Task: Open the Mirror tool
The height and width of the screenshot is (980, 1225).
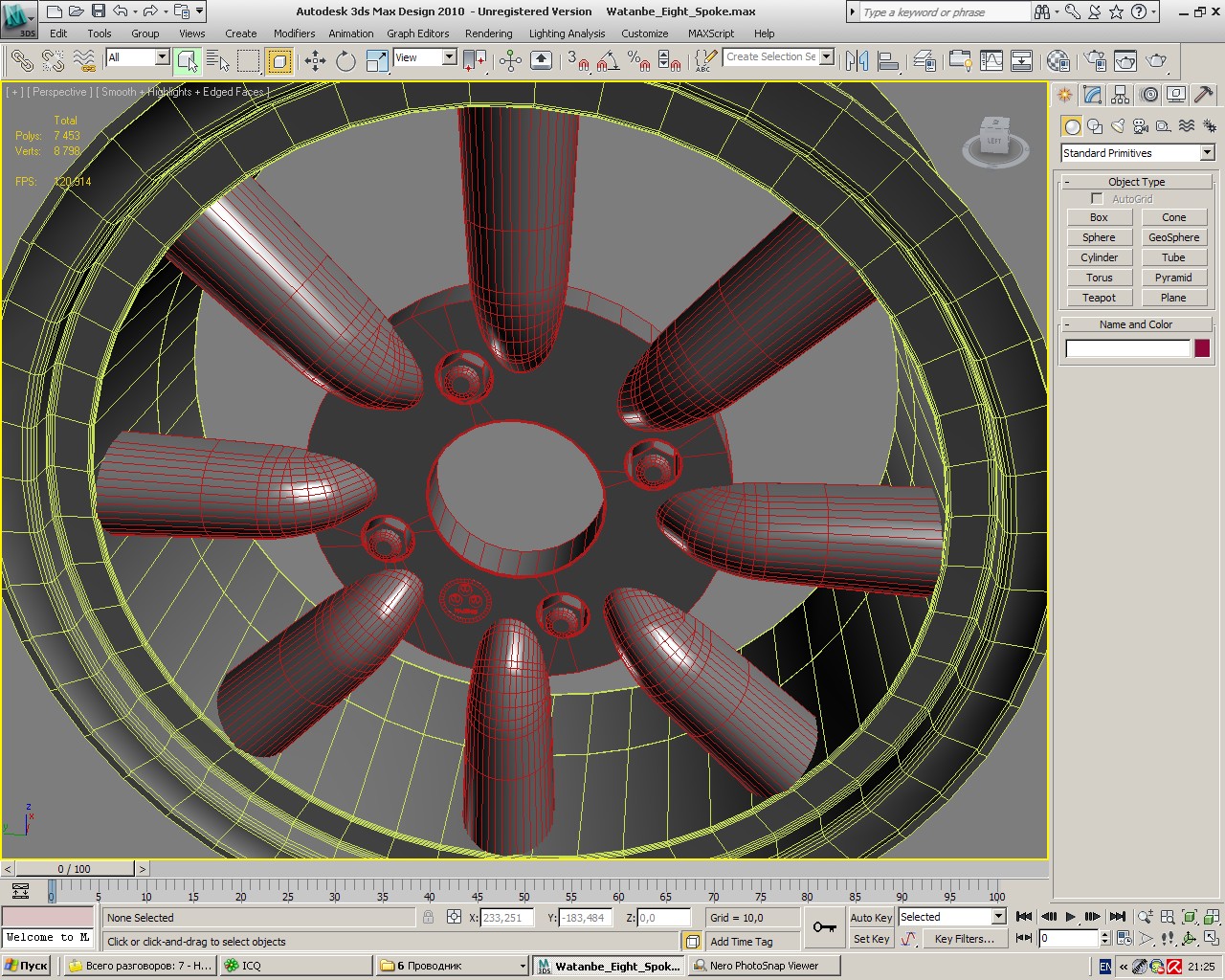Action: pyautogui.click(x=857, y=61)
